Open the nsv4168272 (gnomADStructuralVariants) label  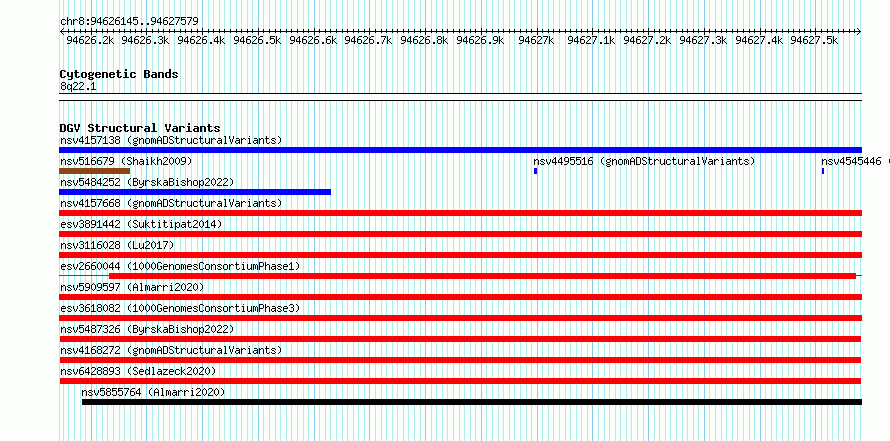pyautogui.click(x=171, y=350)
